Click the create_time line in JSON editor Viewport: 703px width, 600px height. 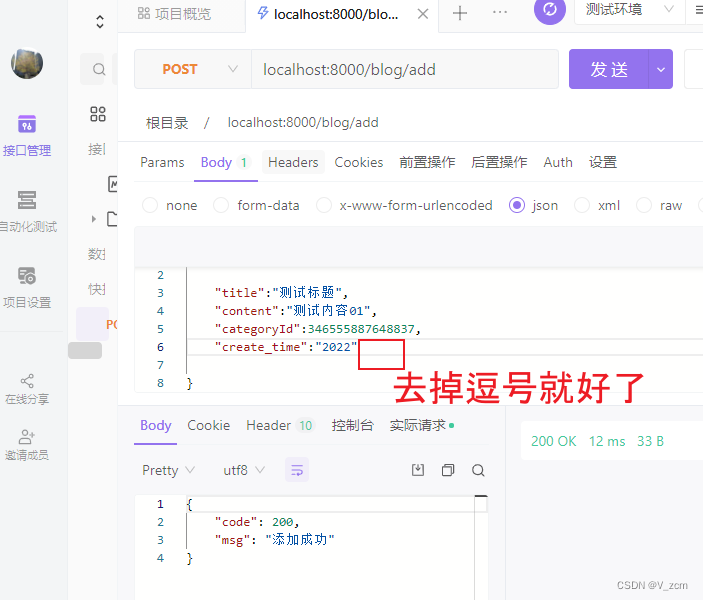click(x=286, y=347)
